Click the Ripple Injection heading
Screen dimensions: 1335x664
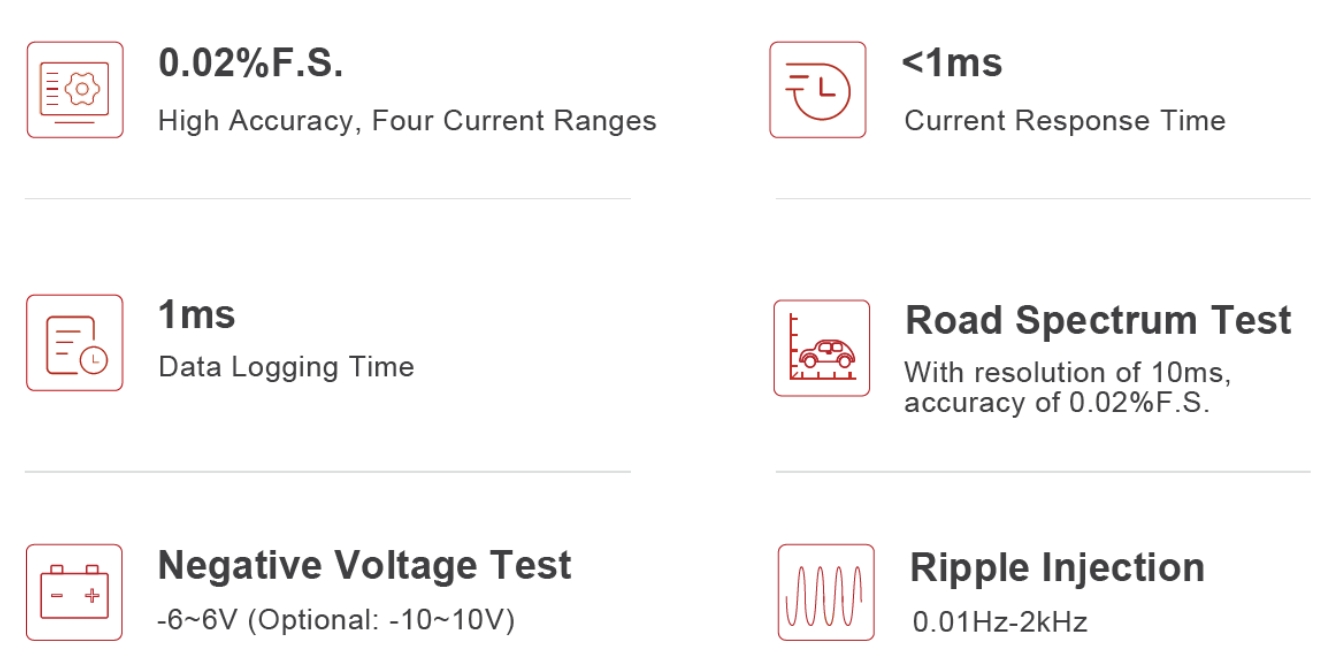[1057, 568]
